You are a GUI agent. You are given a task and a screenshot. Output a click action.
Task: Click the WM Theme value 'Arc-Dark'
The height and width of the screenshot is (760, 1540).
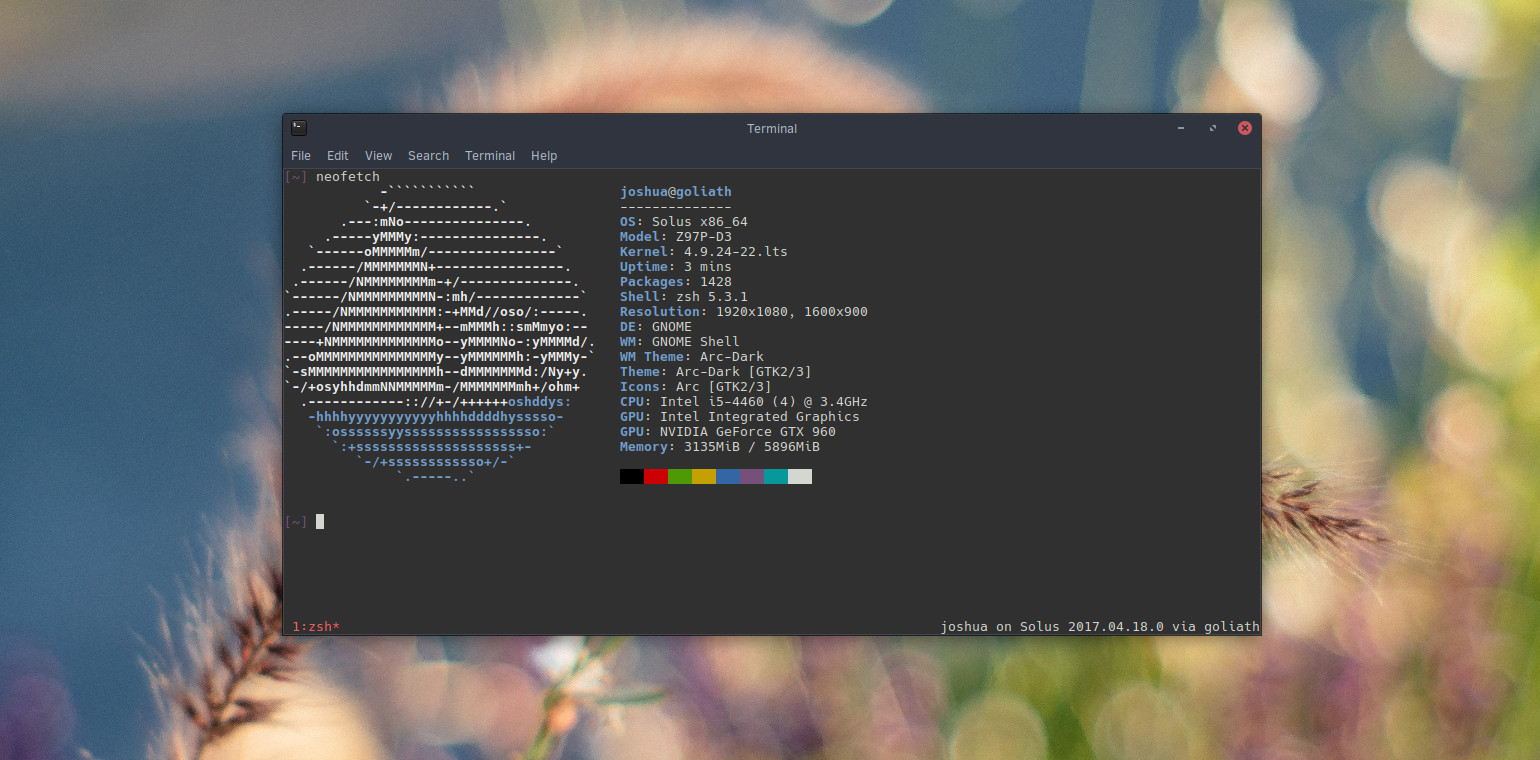(x=732, y=357)
